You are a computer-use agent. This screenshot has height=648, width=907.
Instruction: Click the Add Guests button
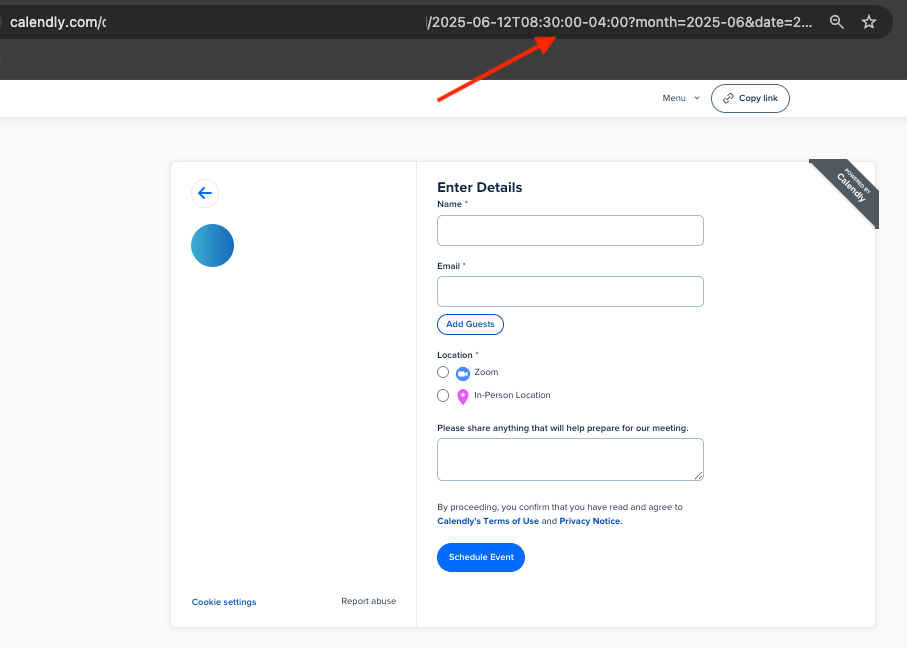click(470, 324)
